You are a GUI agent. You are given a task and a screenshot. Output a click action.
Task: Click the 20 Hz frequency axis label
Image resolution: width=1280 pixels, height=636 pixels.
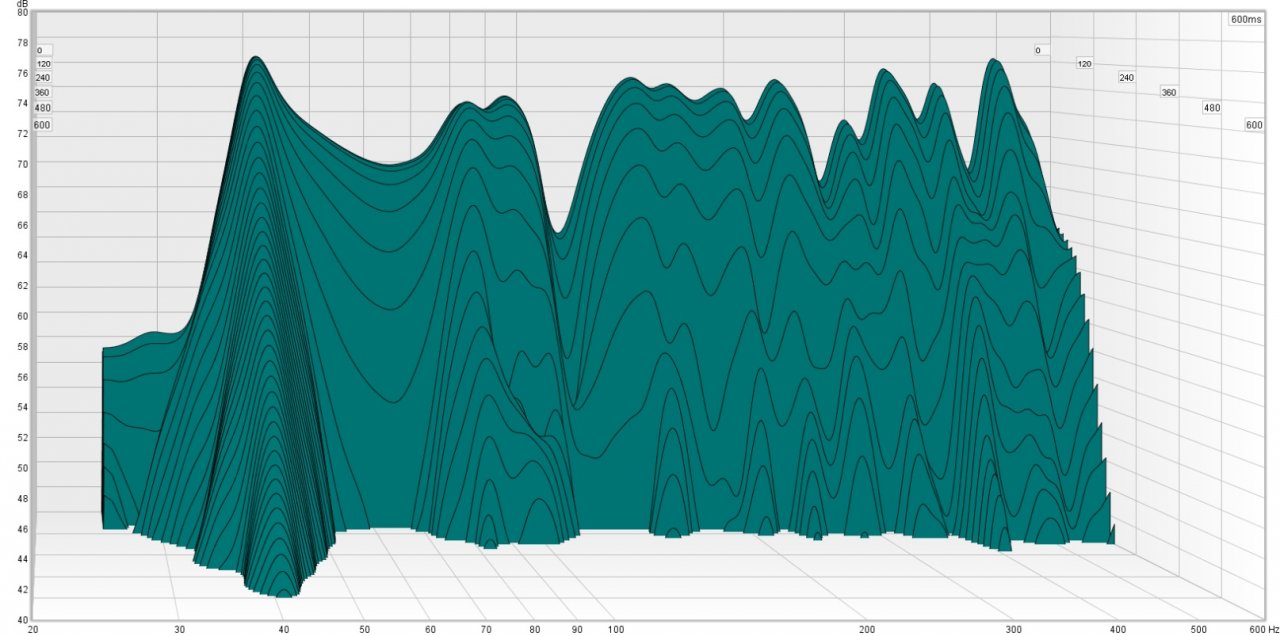pyautogui.click(x=33, y=630)
